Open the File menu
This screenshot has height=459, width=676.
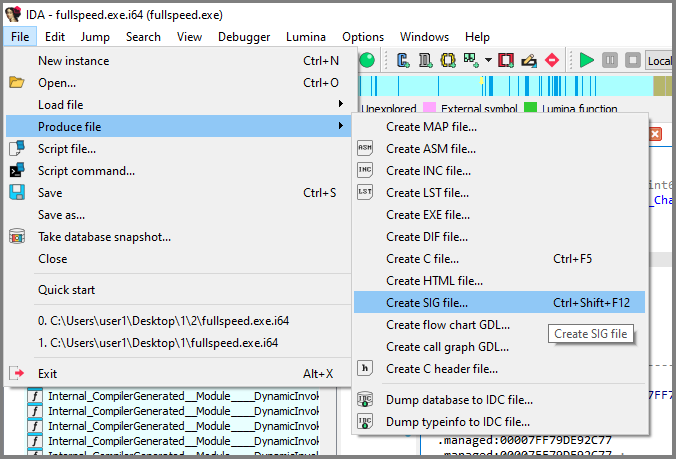point(20,37)
